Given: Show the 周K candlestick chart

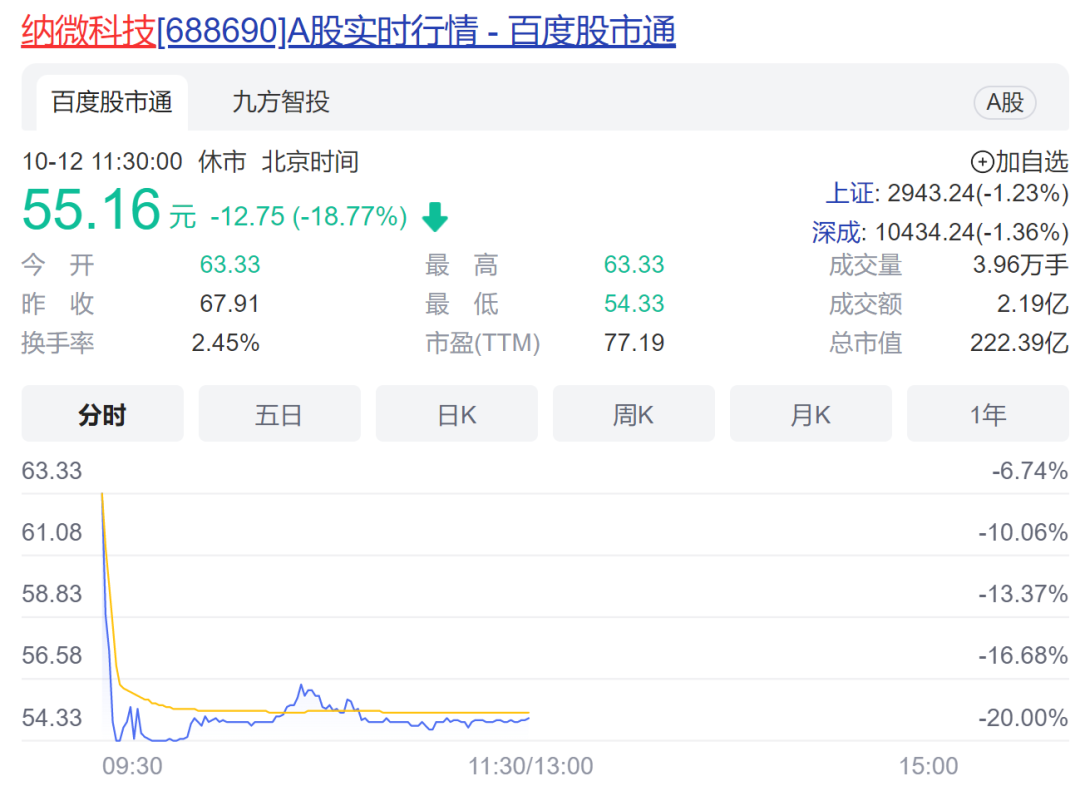Looking at the screenshot, I should click(x=633, y=414).
